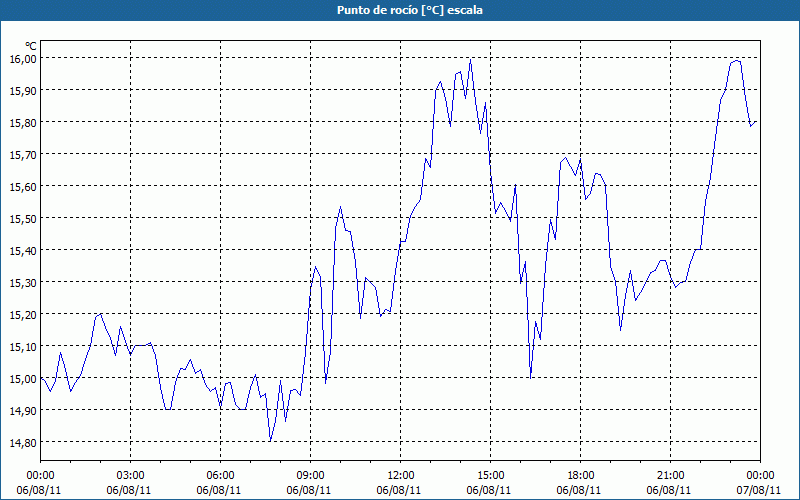The width and height of the screenshot is (800, 500).
Task: Click the 06:00 time label
Action: click(220, 476)
